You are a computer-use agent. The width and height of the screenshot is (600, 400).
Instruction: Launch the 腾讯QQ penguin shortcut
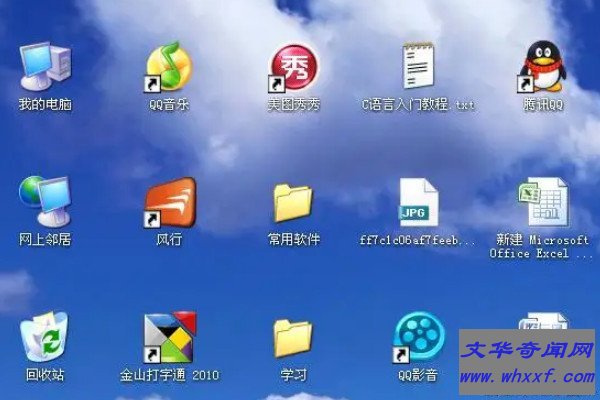click(x=542, y=65)
